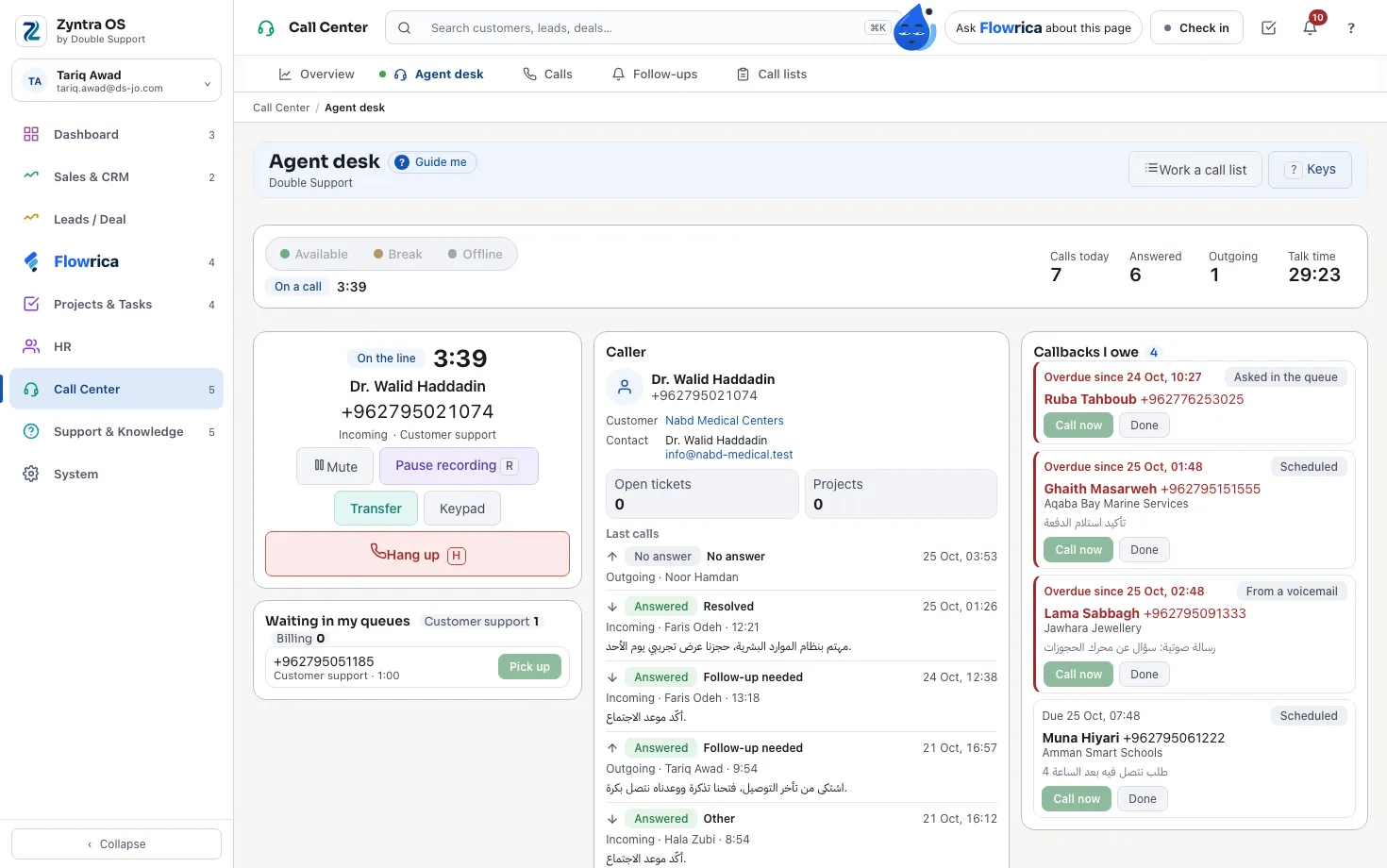Click the info@nabd-medical.test email link
The width and height of the screenshot is (1387, 868).
pos(729,455)
